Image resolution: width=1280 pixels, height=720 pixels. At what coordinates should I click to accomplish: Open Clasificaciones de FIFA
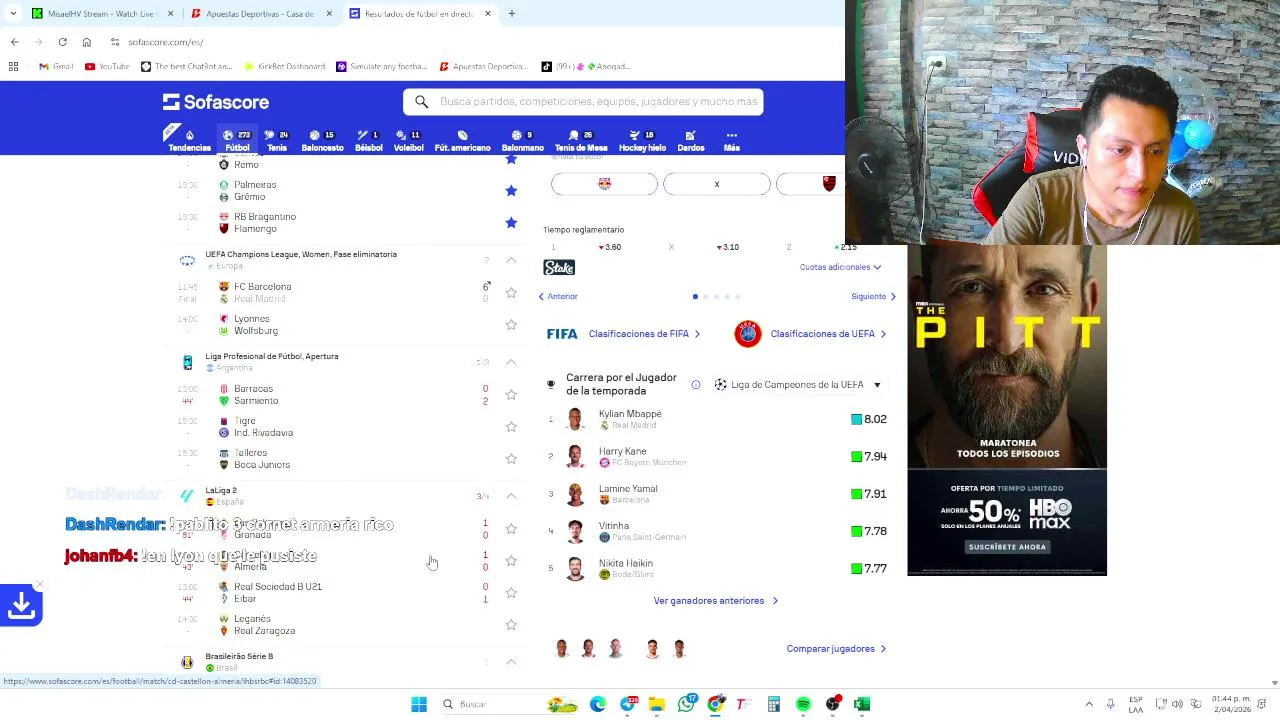click(623, 334)
